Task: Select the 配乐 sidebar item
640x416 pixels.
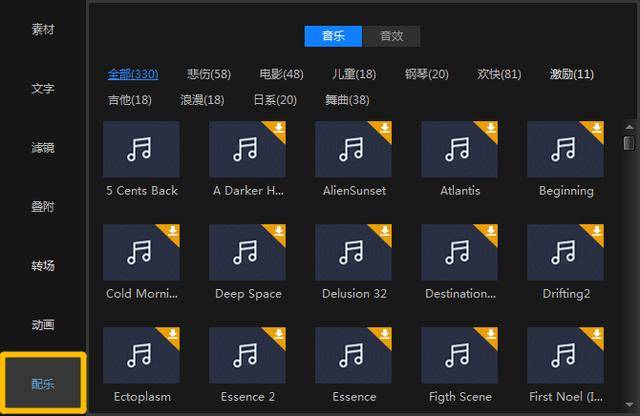Action: pyautogui.click(x=43, y=383)
